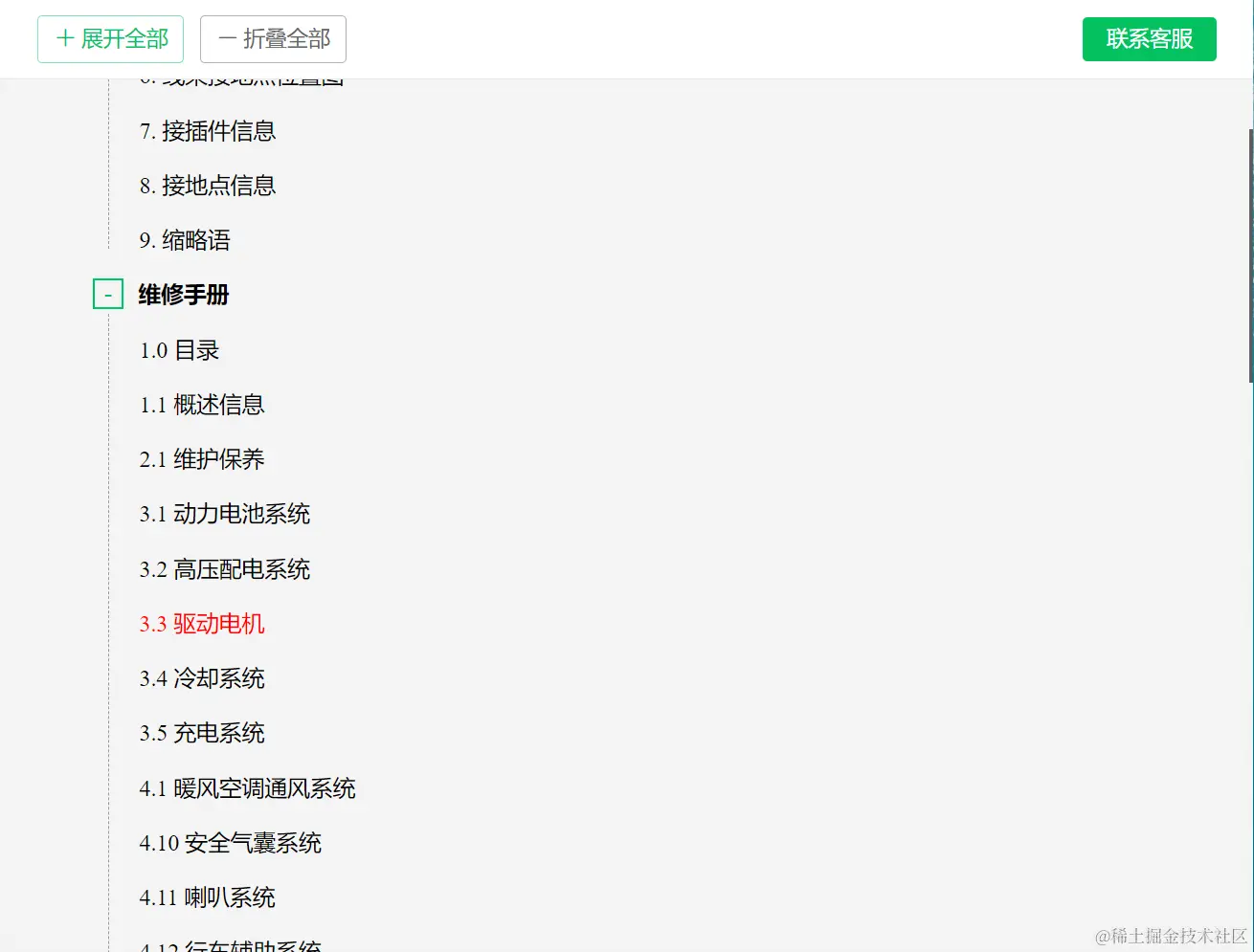Select 3.4 冷却系统 in the list

click(x=202, y=678)
